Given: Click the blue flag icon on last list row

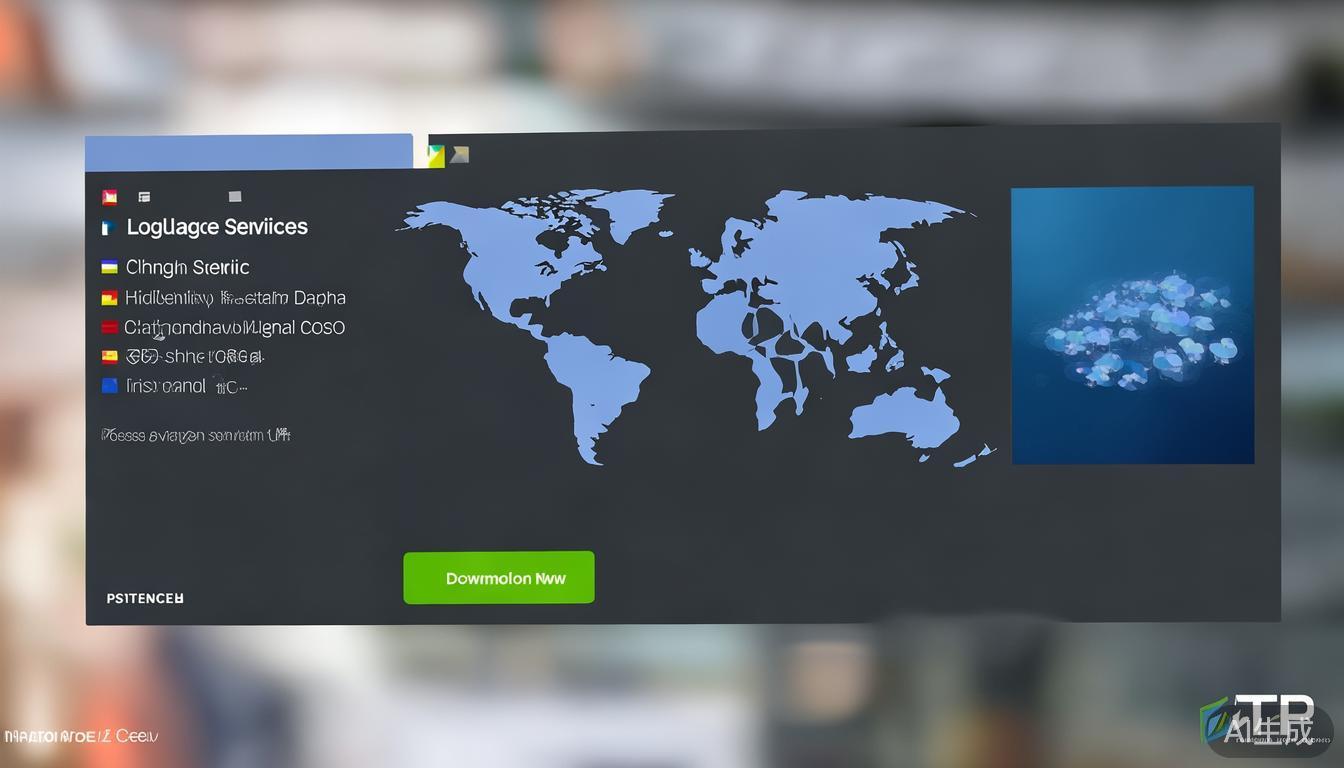Looking at the screenshot, I should point(110,385).
